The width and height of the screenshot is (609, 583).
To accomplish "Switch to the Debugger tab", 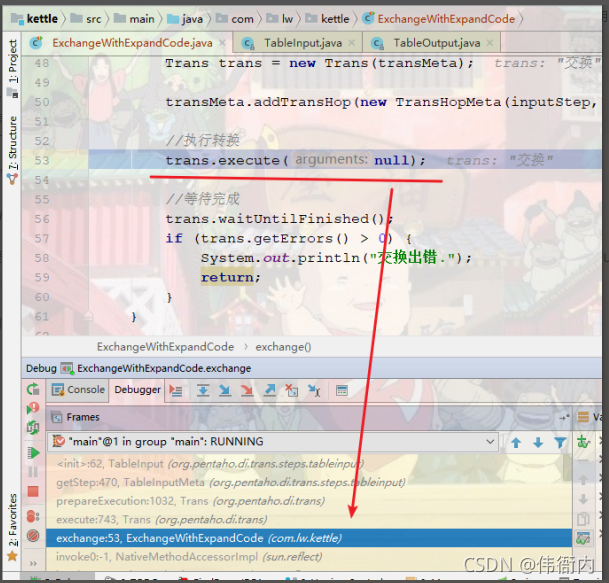I will (x=137, y=390).
